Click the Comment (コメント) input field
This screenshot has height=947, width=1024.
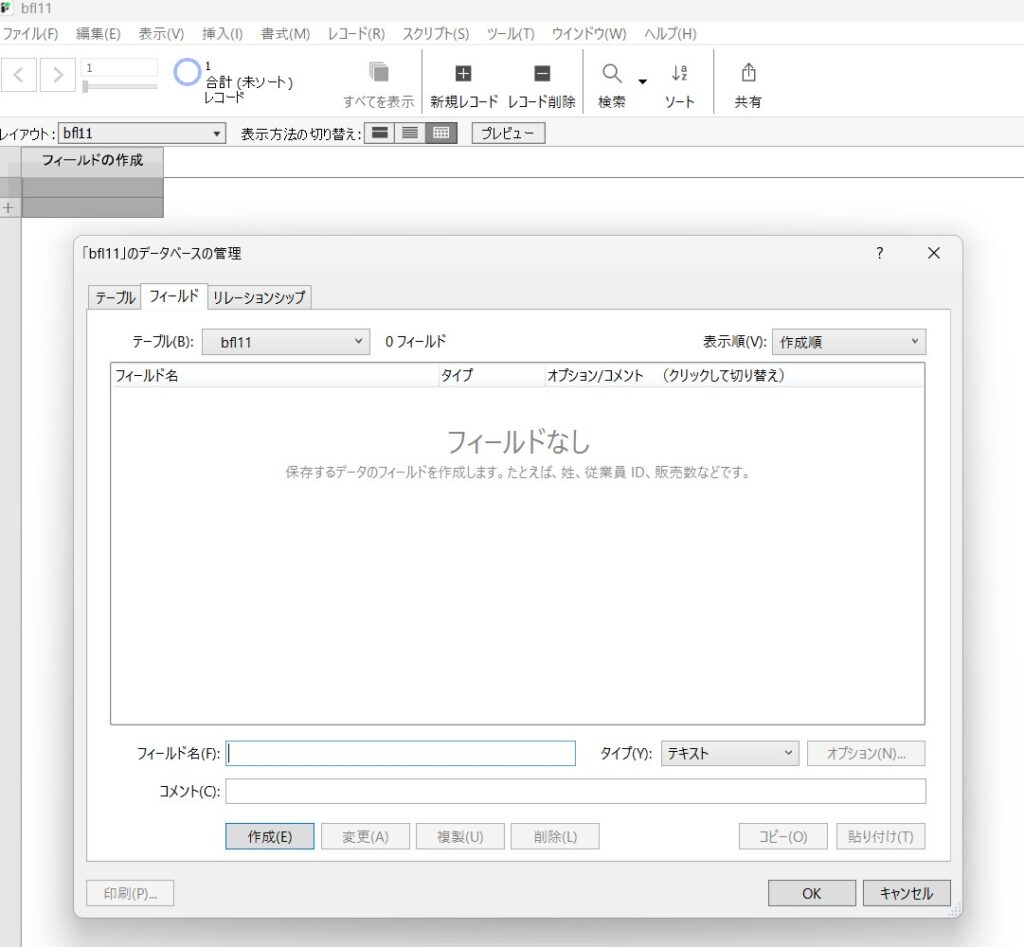click(x=575, y=792)
